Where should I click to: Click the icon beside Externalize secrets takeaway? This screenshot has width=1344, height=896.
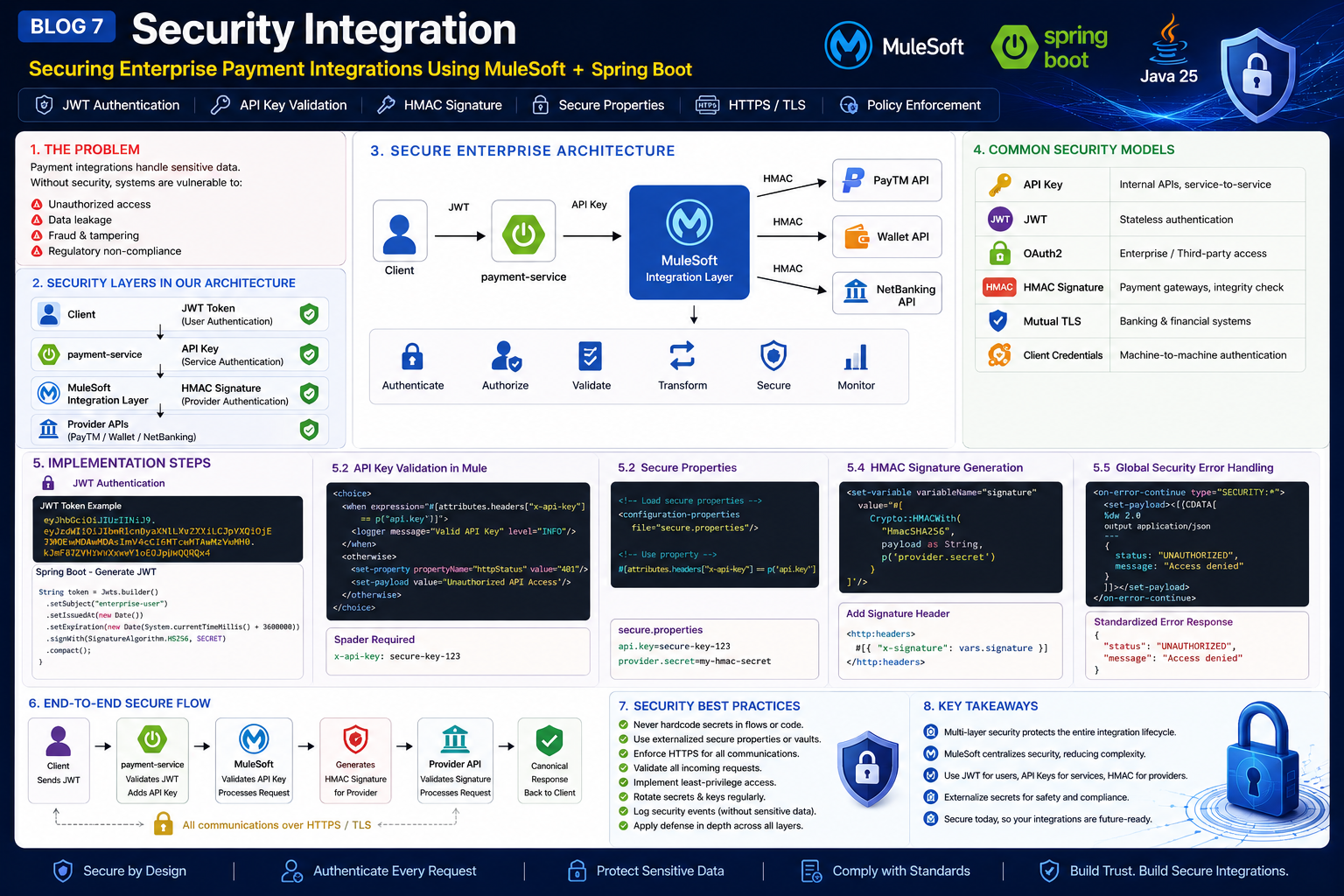931,796
